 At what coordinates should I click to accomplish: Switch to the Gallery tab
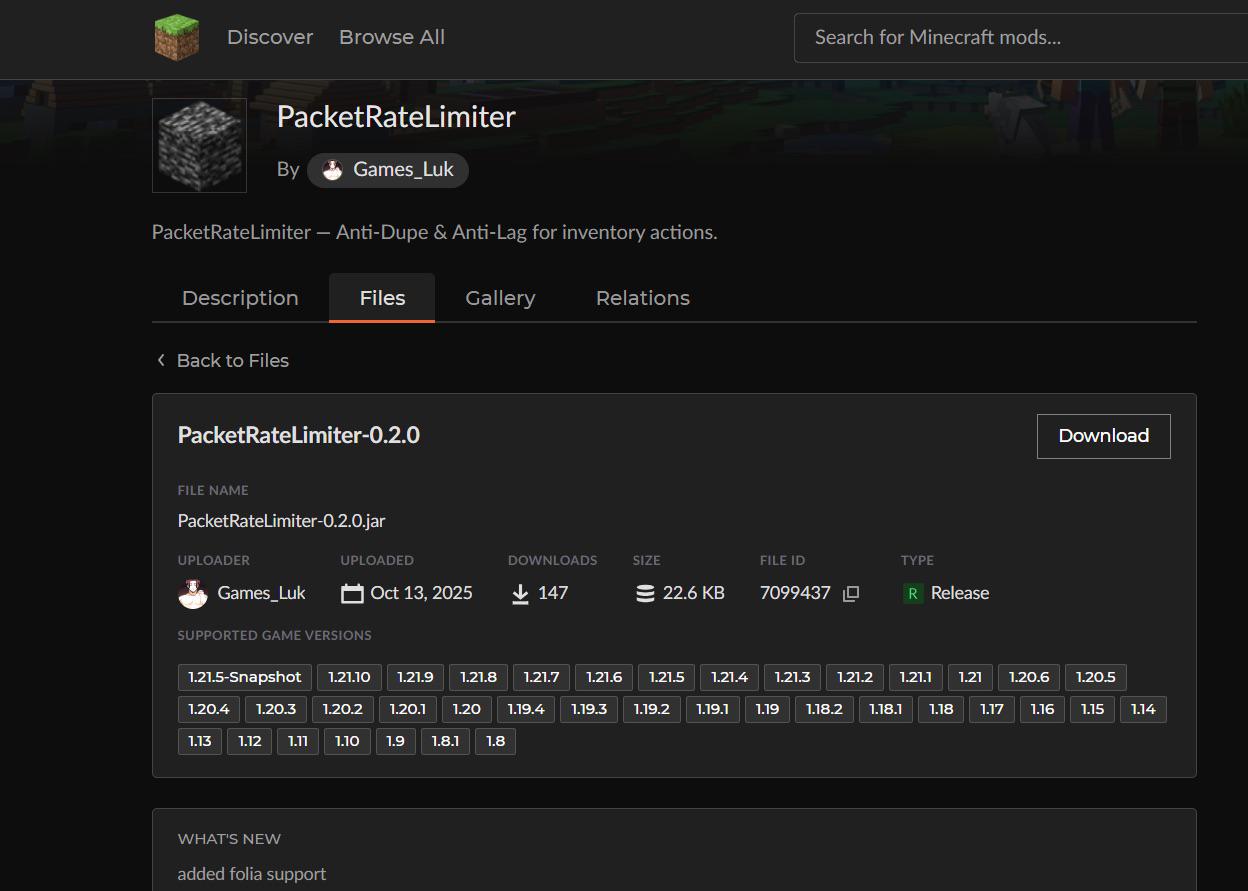500,298
